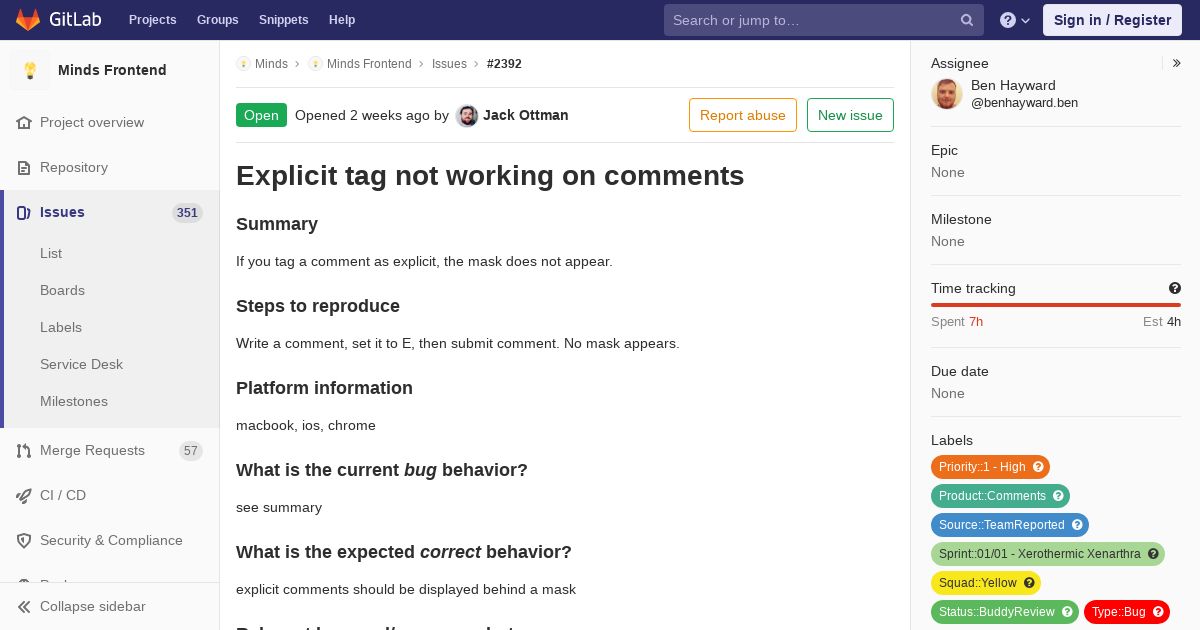This screenshot has width=1200, height=630.
Task: Click the red time tracking progress bar
Action: [1056, 305]
